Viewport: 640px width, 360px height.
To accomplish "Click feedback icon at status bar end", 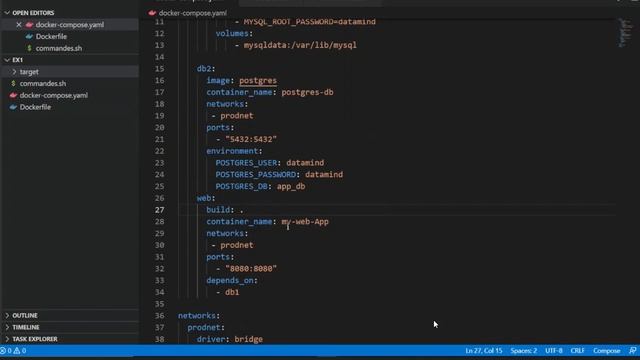I will (632, 351).
